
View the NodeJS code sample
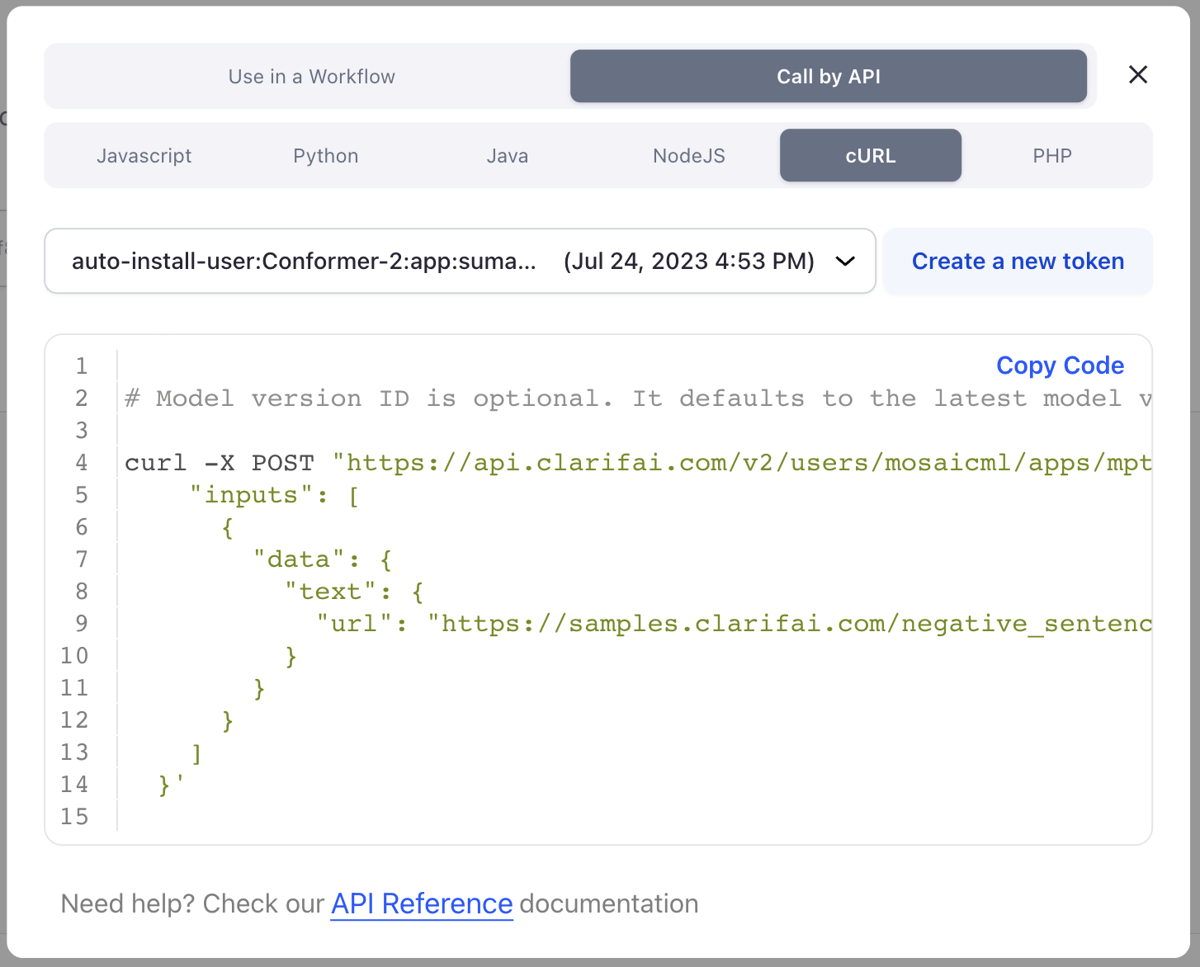(x=688, y=155)
